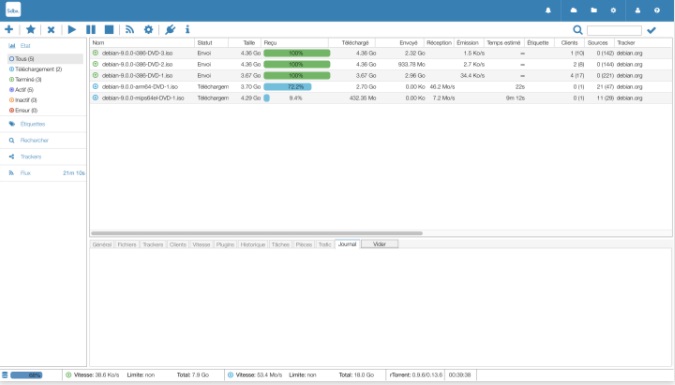Open the user account icon in the header

[638, 10]
